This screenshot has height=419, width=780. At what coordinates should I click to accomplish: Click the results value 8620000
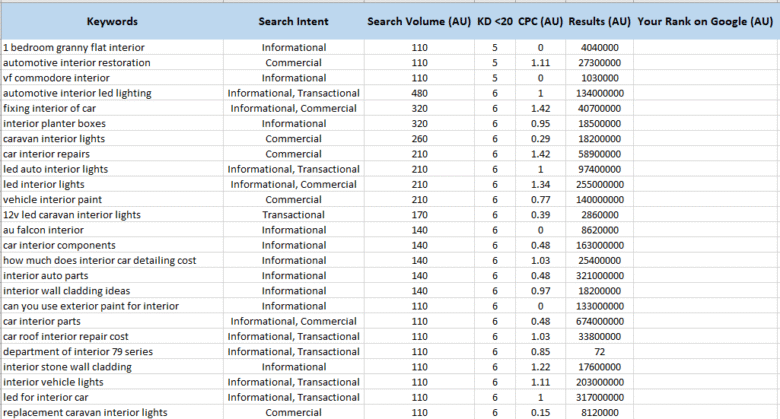click(x=599, y=230)
